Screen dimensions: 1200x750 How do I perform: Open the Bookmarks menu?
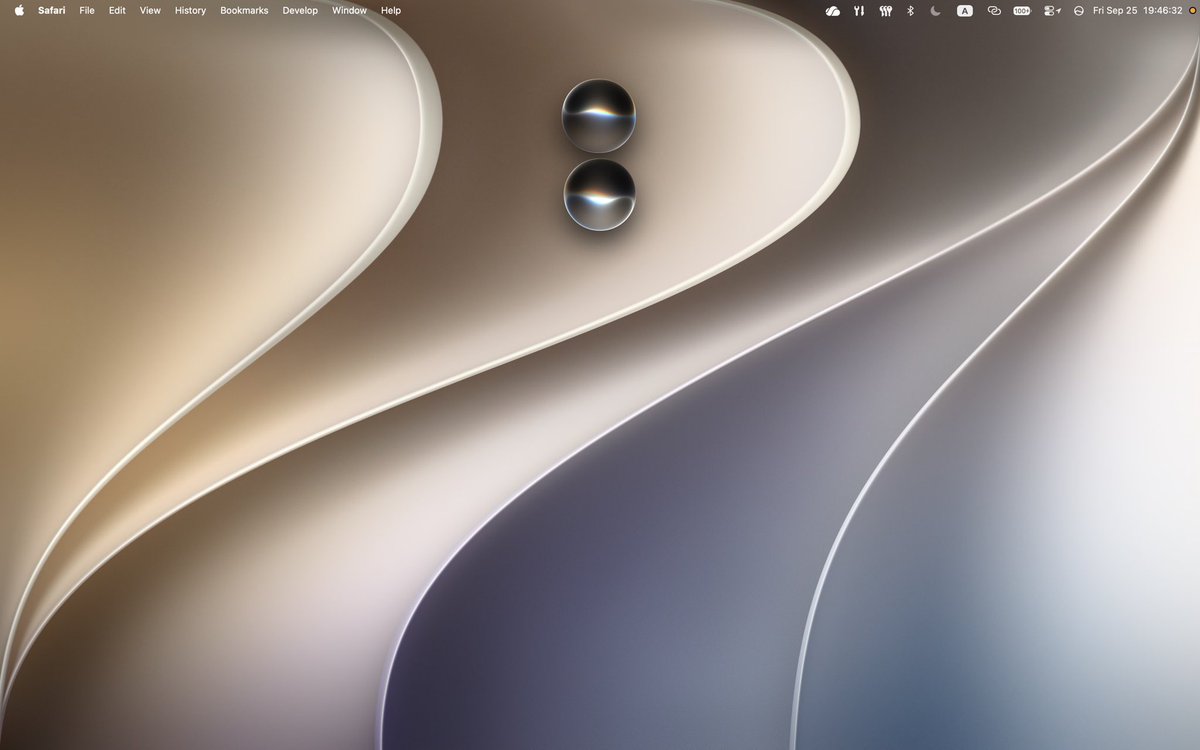(x=244, y=10)
